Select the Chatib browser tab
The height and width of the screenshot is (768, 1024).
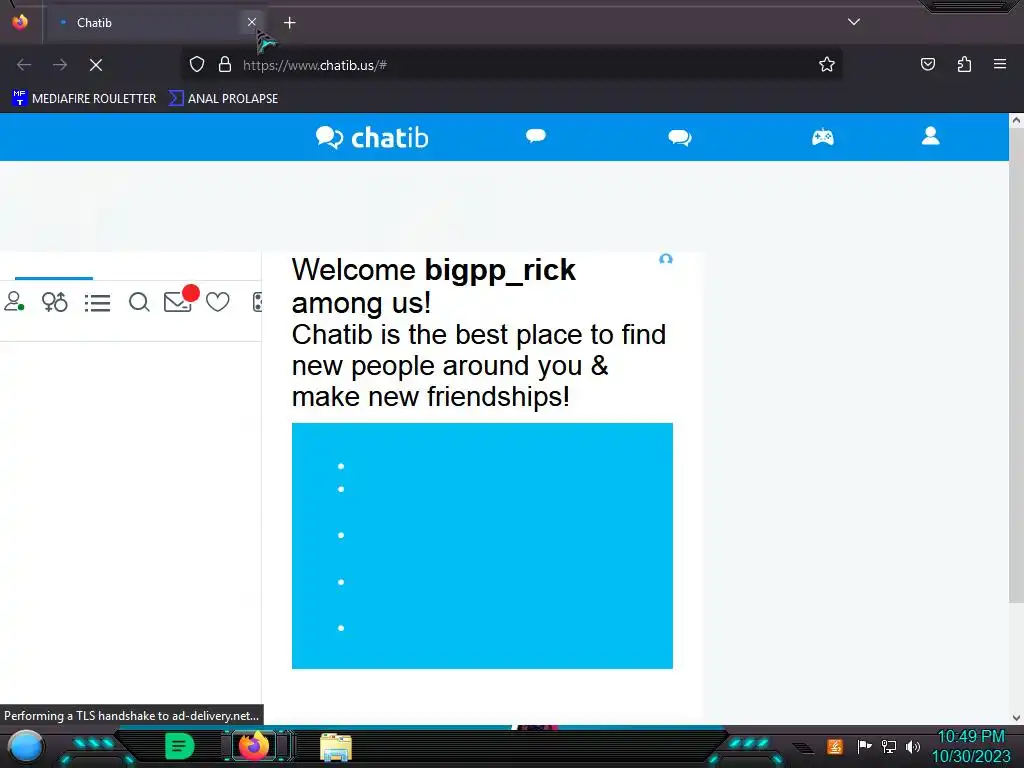tap(153, 23)
